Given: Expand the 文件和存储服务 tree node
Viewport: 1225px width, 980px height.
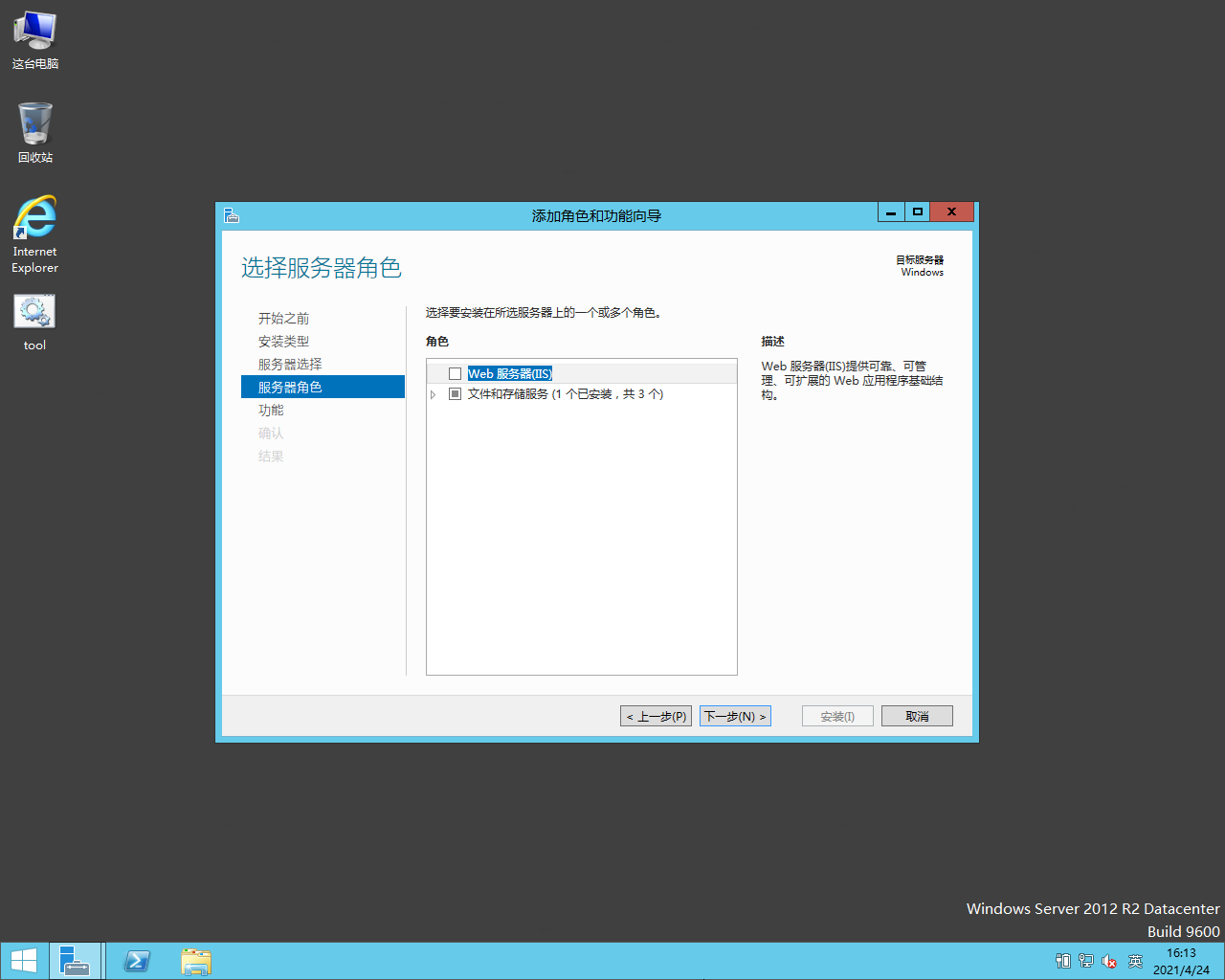Looking at the screenshot, I should 434,394.
